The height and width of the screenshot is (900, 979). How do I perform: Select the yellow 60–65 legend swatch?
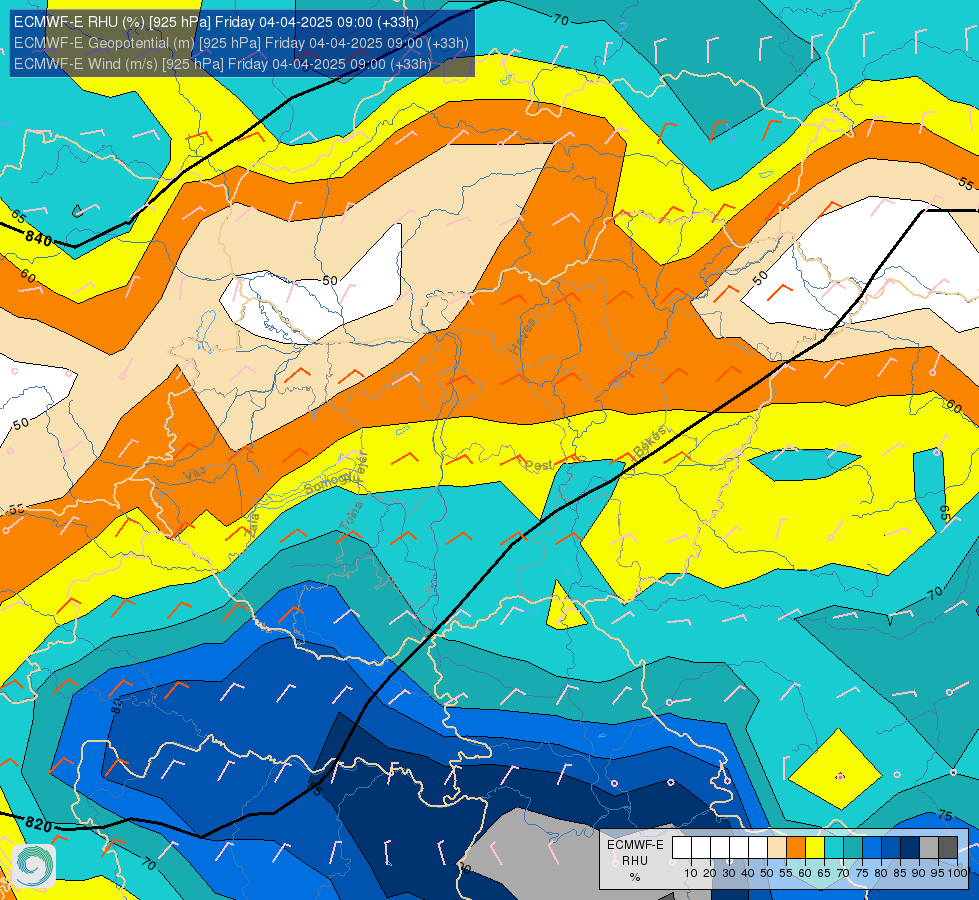(815, 848)
